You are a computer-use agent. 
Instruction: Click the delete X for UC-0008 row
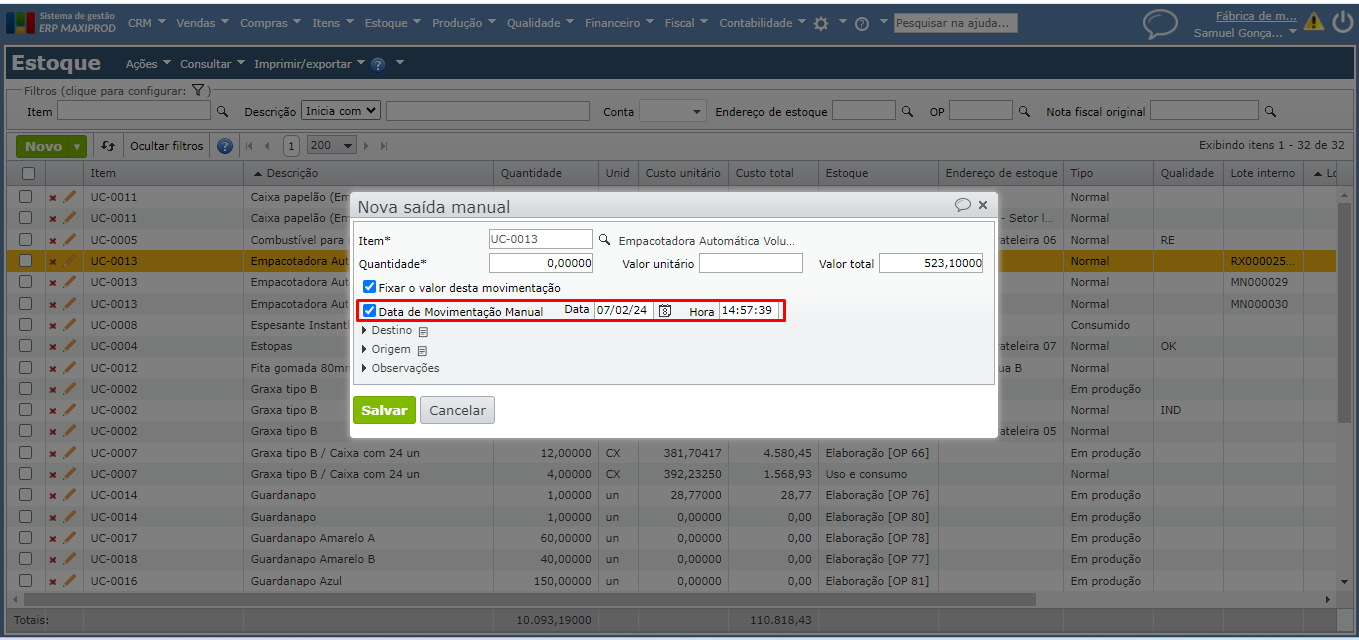(53, 326)
